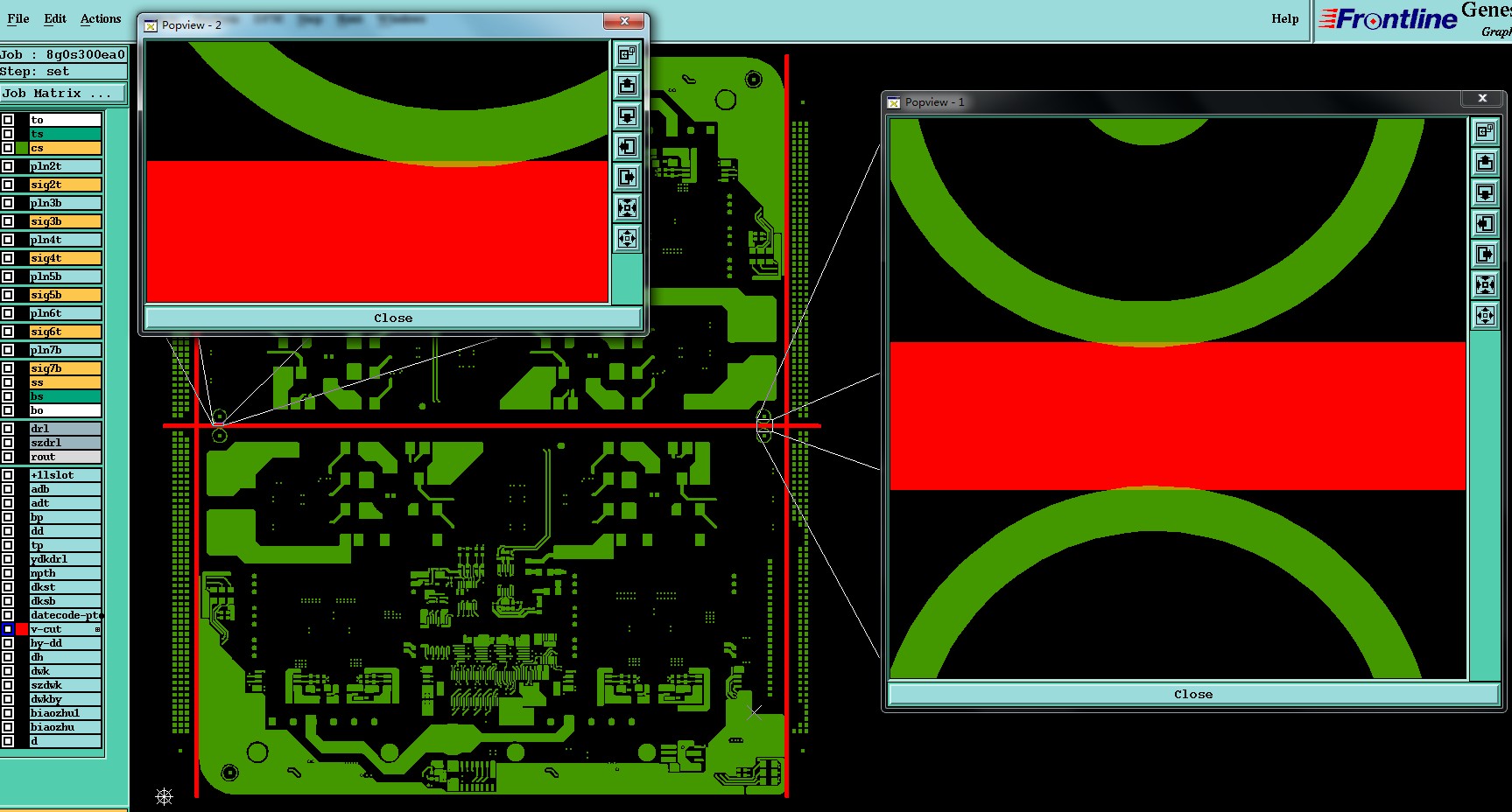Open the Help menu
This screenshot has width=1512, height=812.
(x=1284, y=18)
